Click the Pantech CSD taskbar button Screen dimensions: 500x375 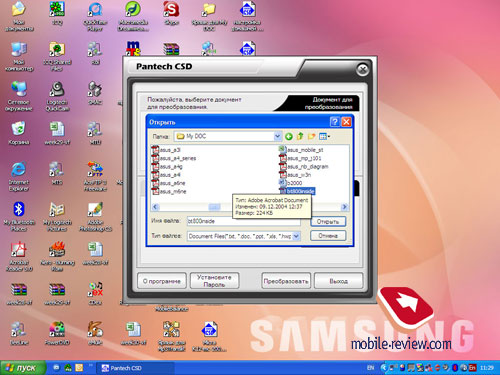tap(135, 368)
